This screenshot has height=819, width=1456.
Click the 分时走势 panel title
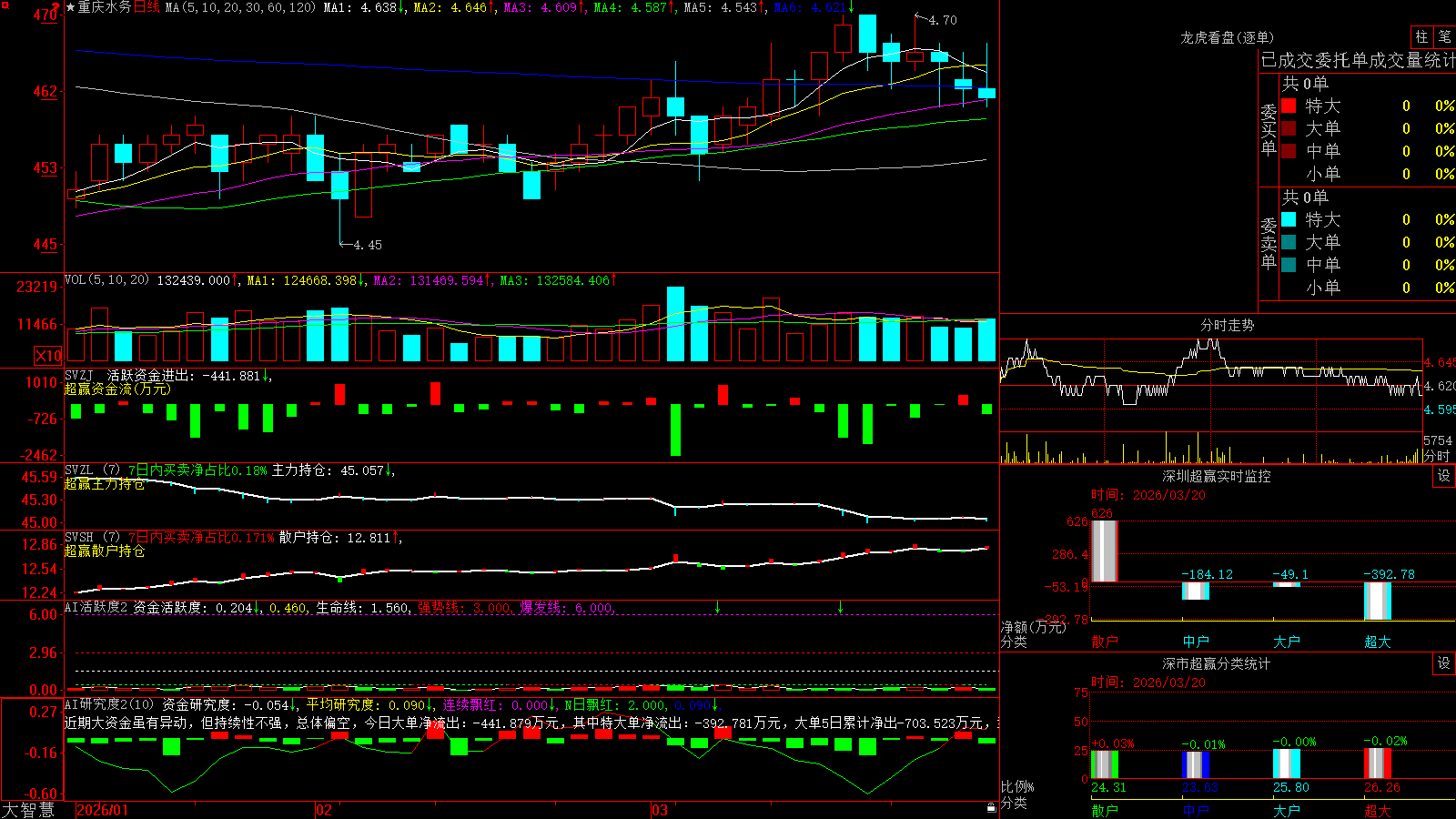point(1227,325)
